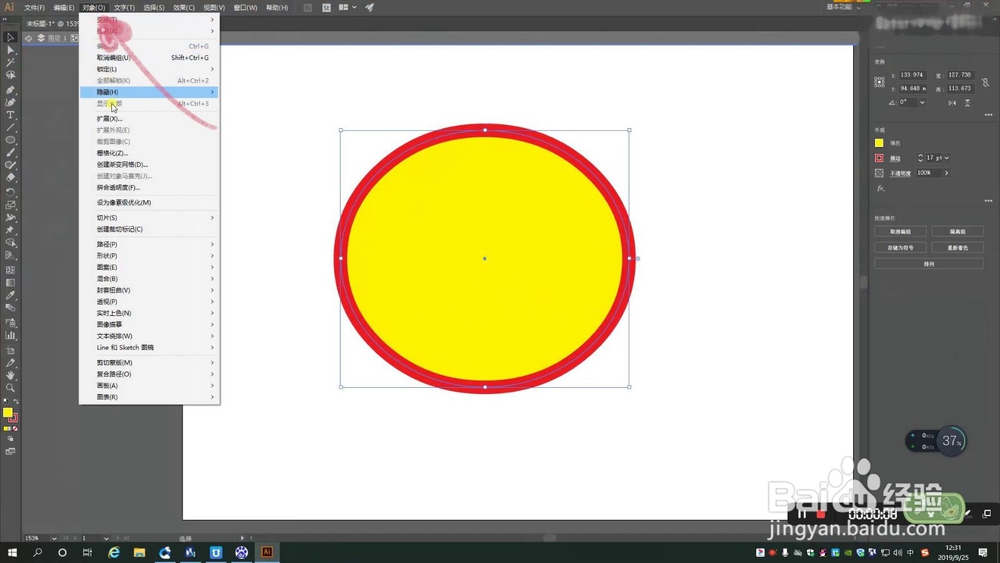Expand the Hide submenu item
This screenshot has height=563, width=1000.
(149, 92)
